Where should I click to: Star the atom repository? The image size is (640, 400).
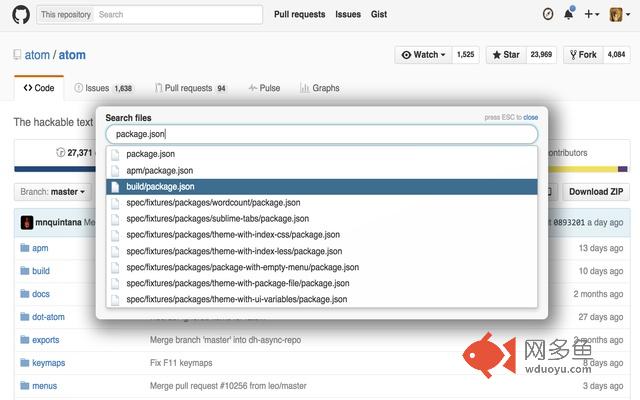(506, 55)
